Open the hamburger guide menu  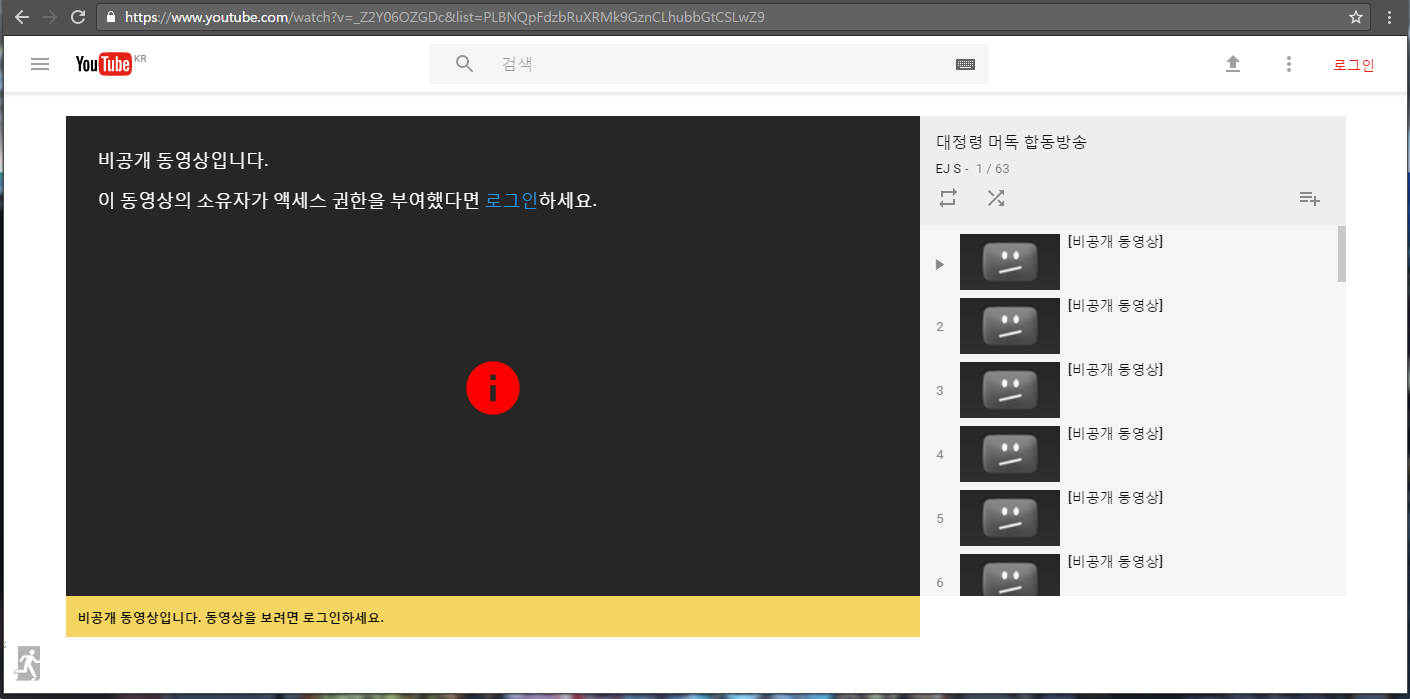point(40,64)
